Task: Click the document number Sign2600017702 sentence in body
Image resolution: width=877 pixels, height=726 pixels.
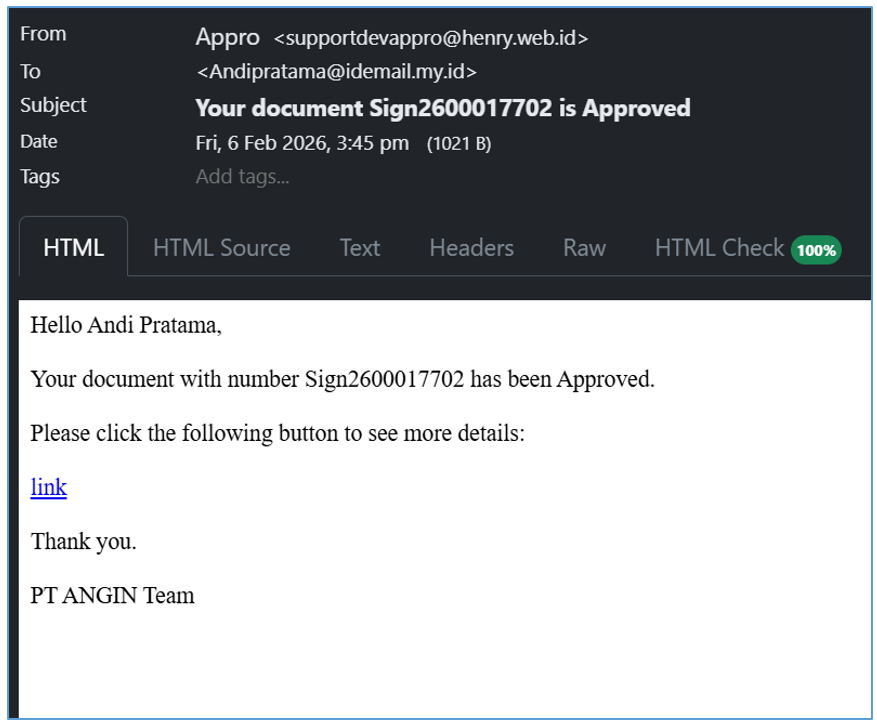Action: click(x=342, y=379)
